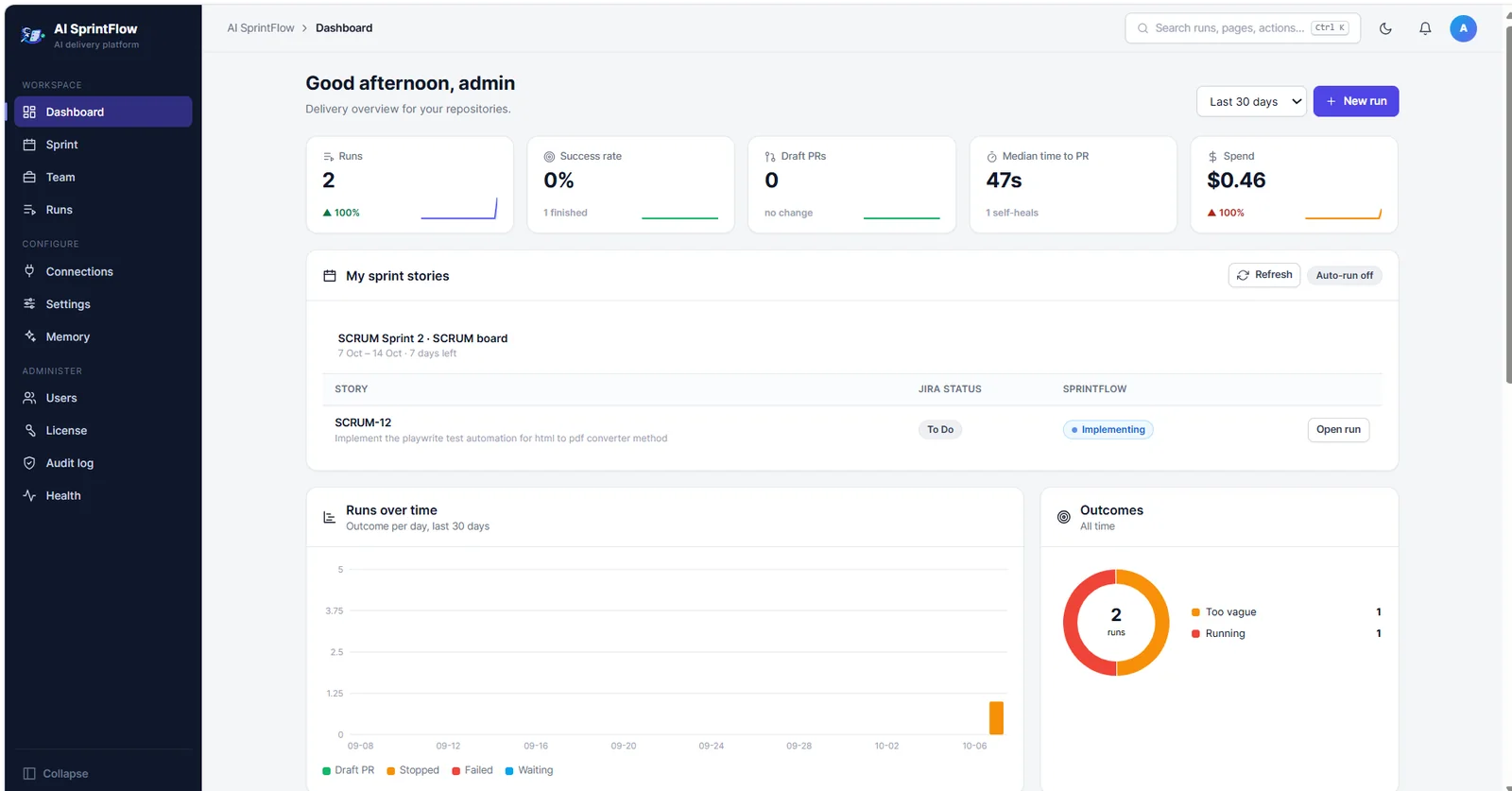Viewport: 1512px width, 791px height.
Task: Toggle dark mode with the moon icon
Action: click(1385, 28)
